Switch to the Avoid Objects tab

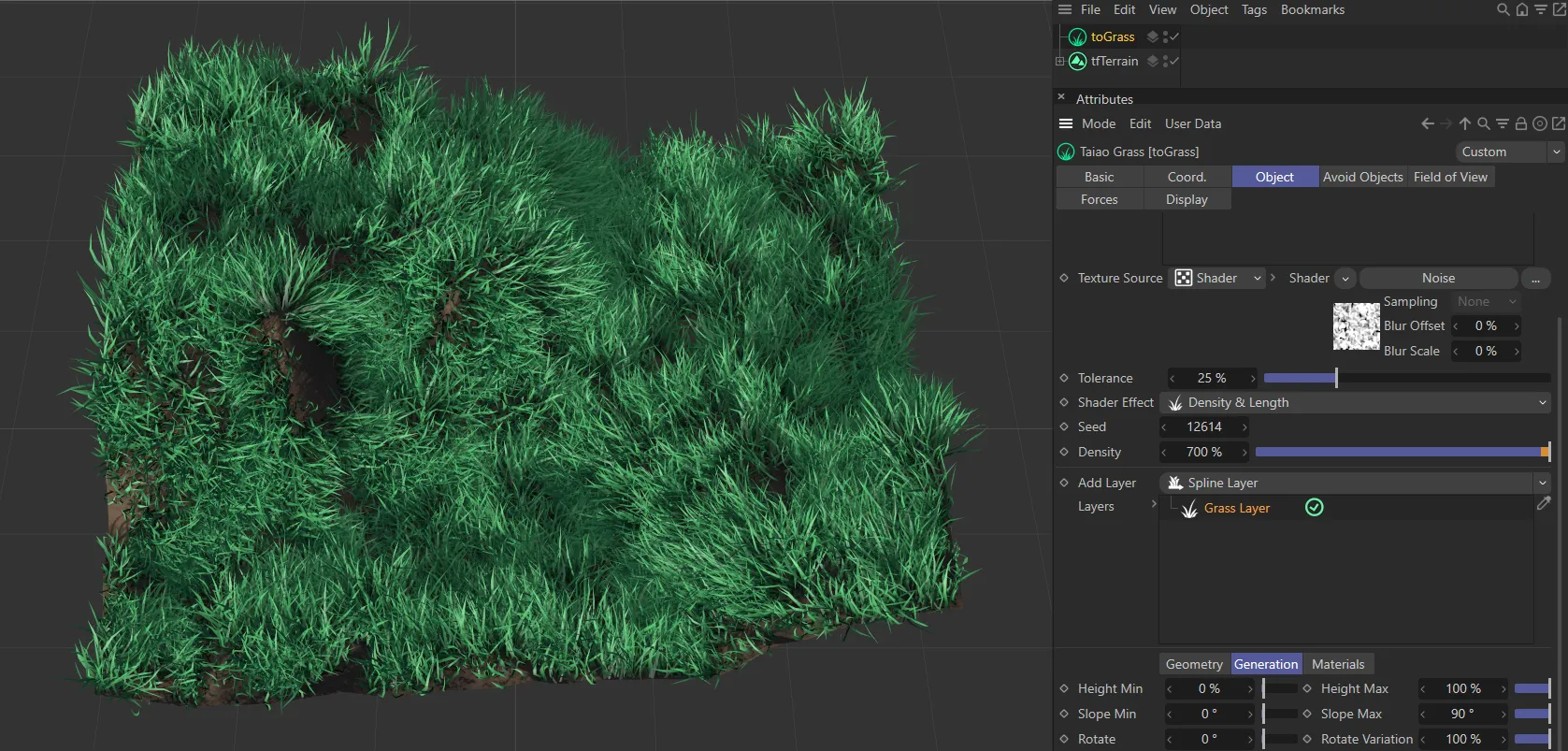[1362, 178]
